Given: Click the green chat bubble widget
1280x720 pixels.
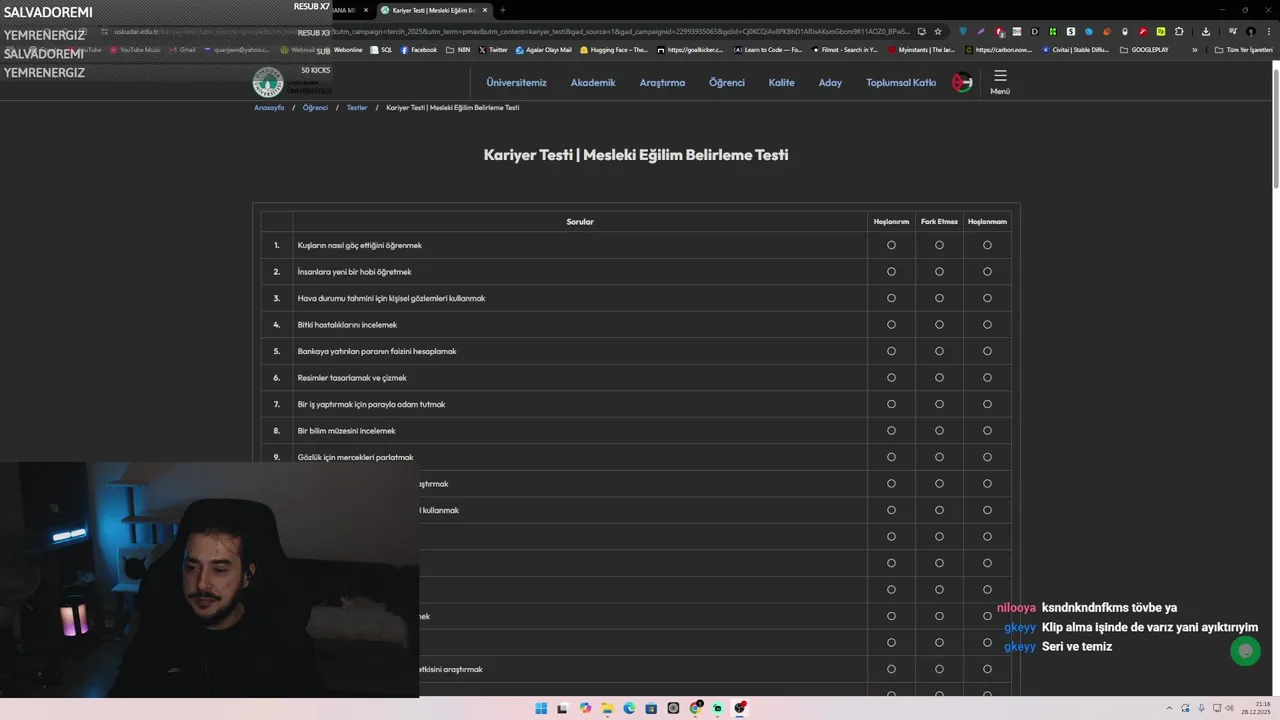Looking at the screenshot, I should pos(1245,651).
